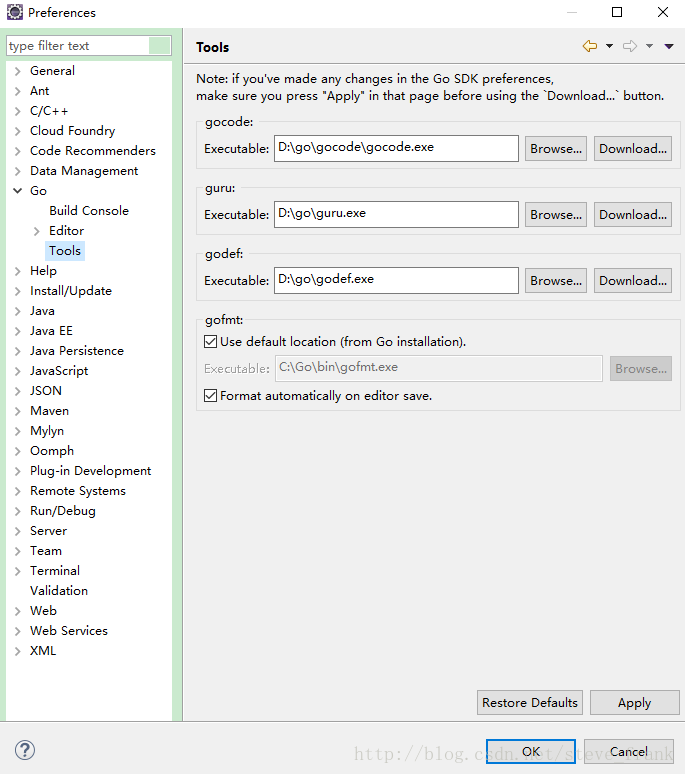This screenshot has height=774, width=685.
Task: Click Browse for godef executable
Action: coord(556,280)
